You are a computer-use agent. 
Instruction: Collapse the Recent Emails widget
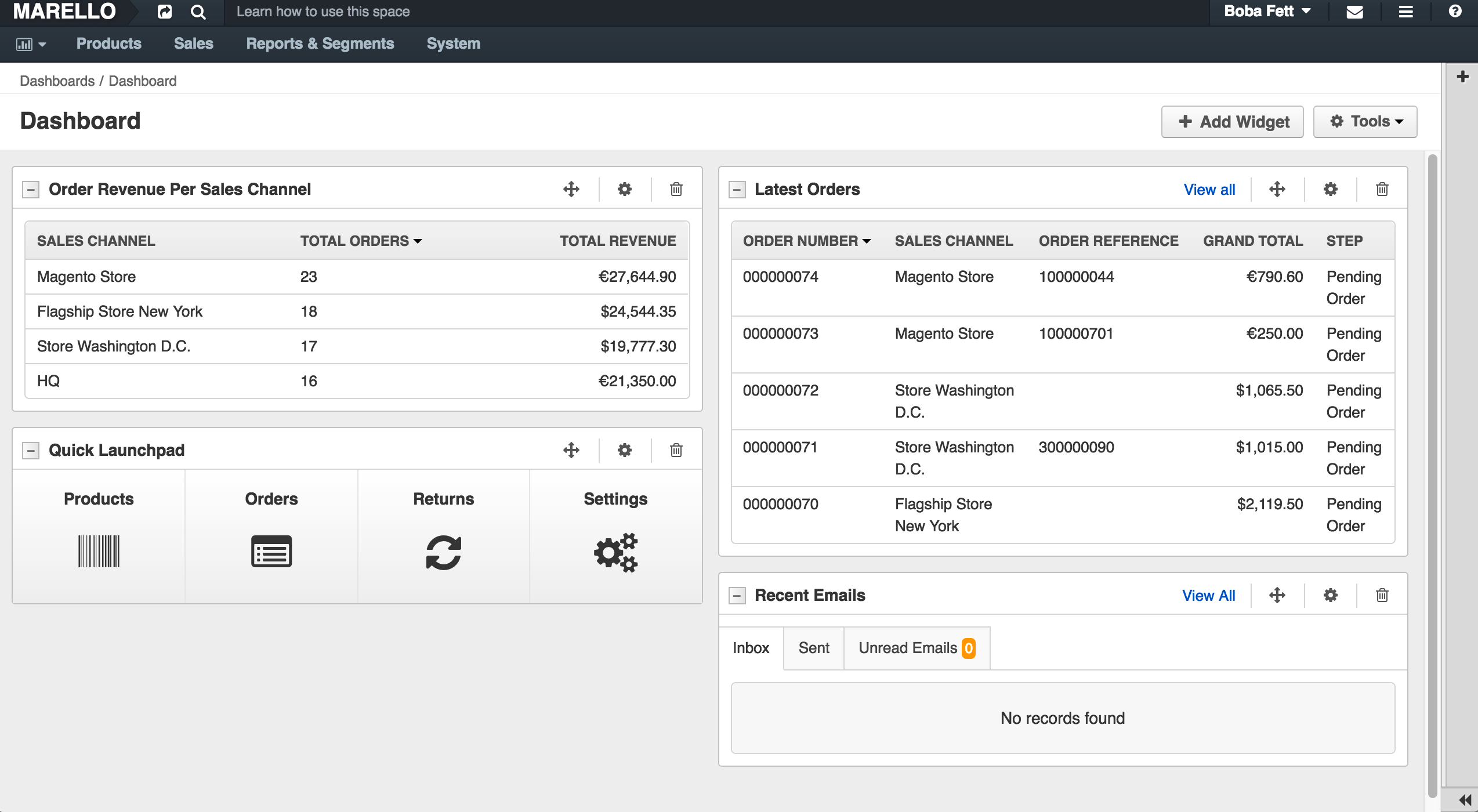tap(737, 596)
